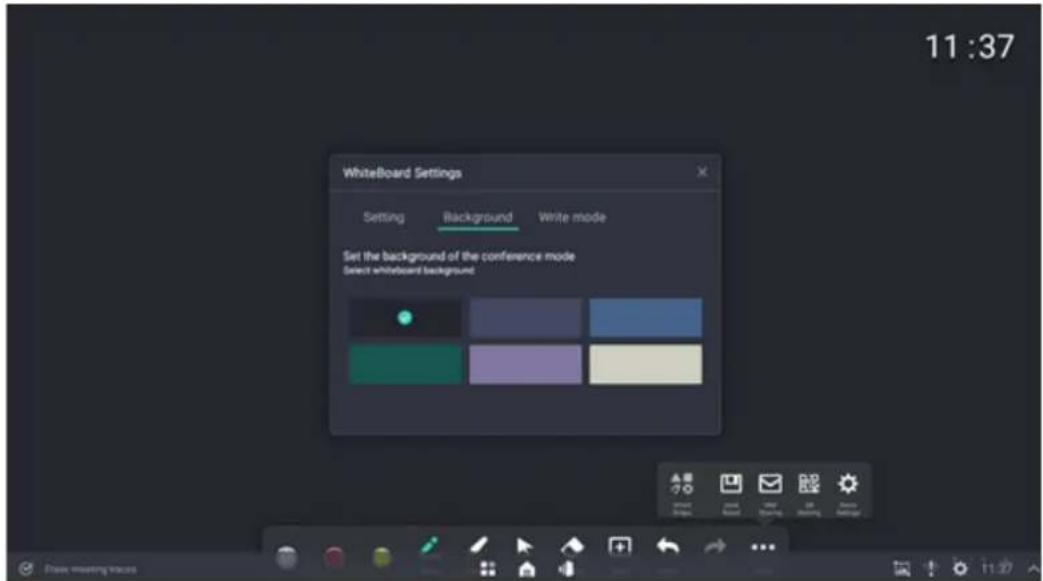Choose the blue background swatch

(x=645, y=318)
